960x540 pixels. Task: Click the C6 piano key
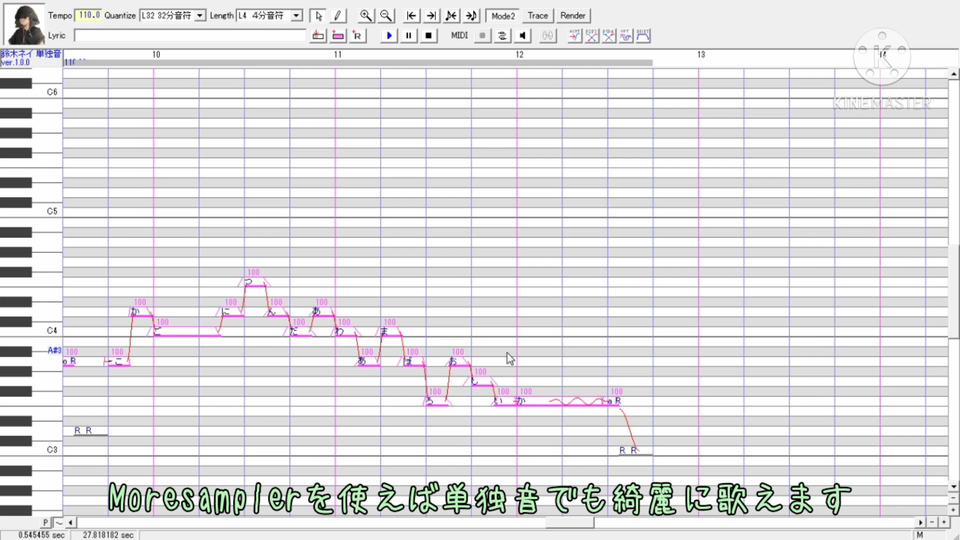coord(31,92)
